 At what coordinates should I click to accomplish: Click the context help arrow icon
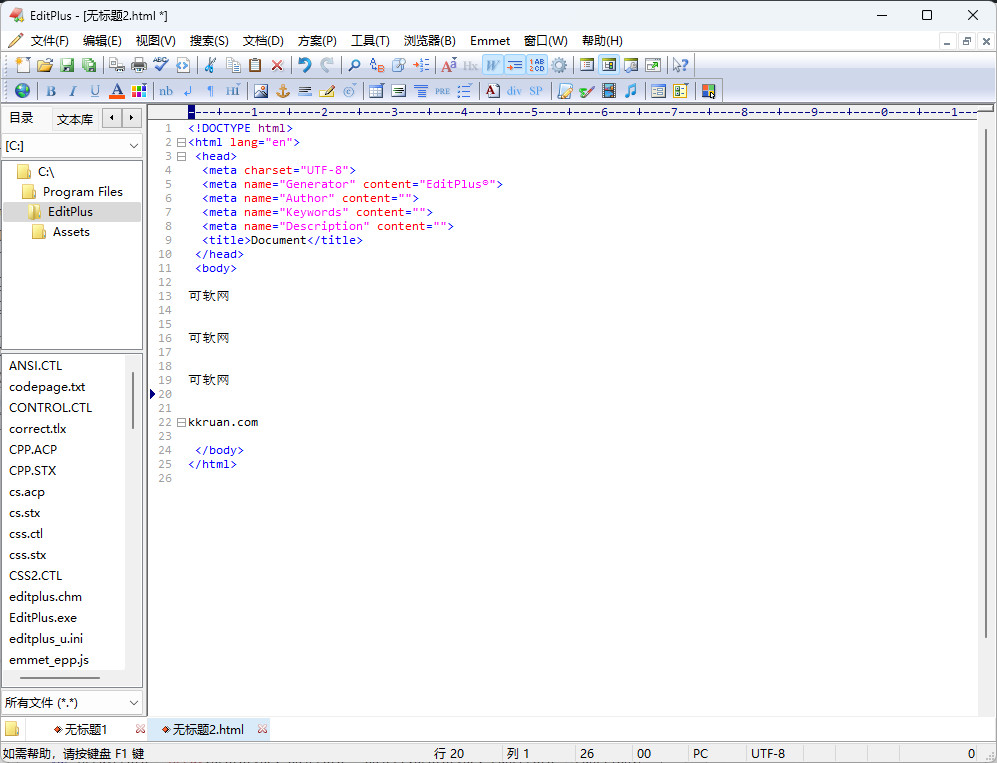680,65
